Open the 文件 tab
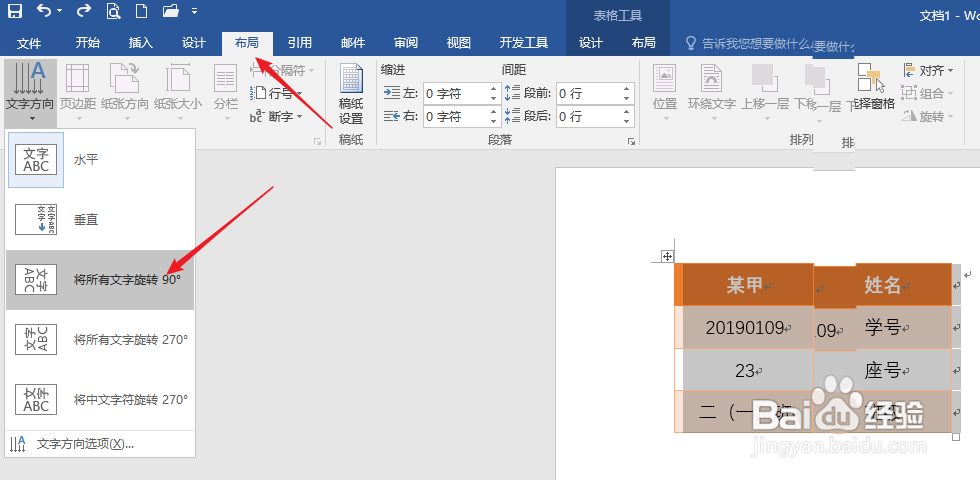980x480 pixels. [x=29, y=43]
